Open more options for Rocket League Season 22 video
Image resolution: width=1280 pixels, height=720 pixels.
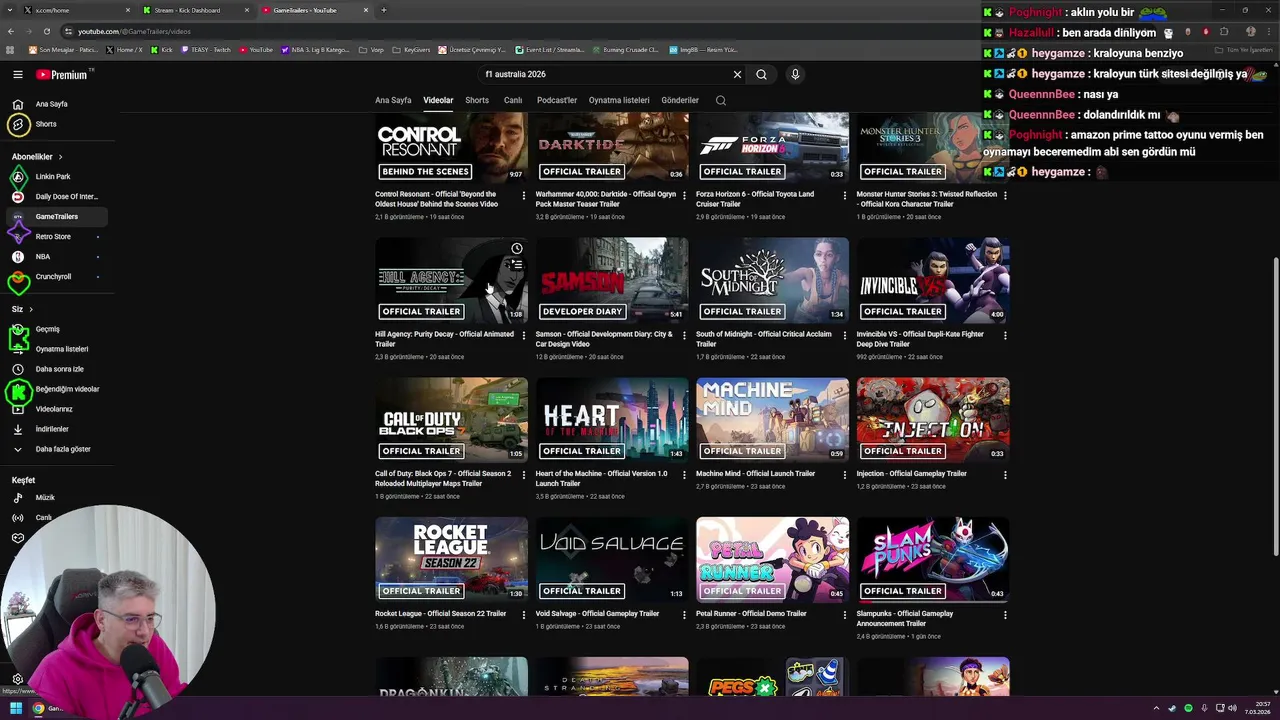click(523, 615)
